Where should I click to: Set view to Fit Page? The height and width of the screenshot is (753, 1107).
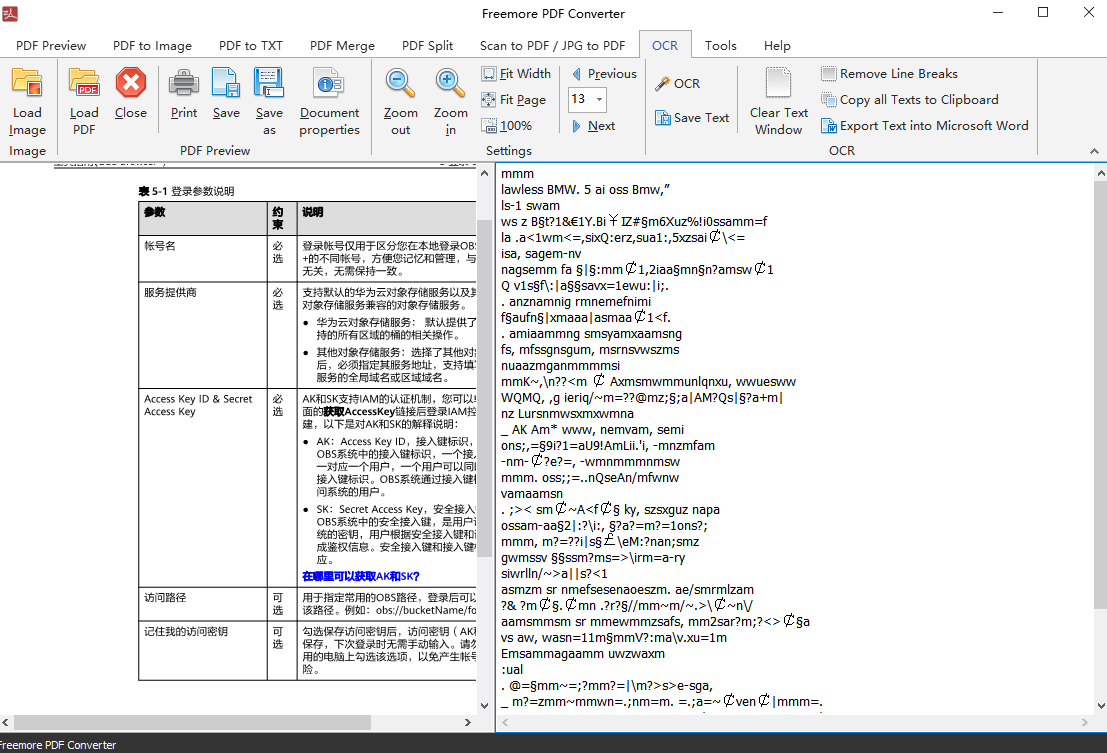pos(514,100)
